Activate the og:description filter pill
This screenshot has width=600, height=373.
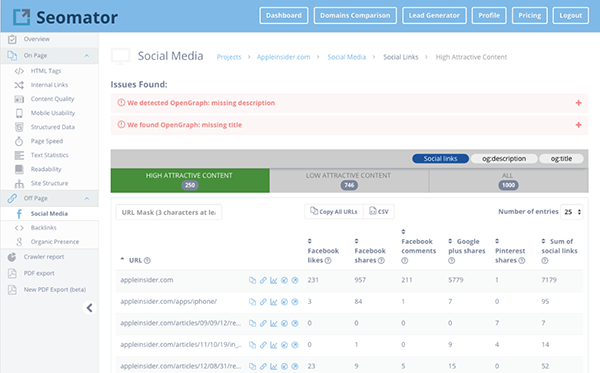tap(504, 158)
